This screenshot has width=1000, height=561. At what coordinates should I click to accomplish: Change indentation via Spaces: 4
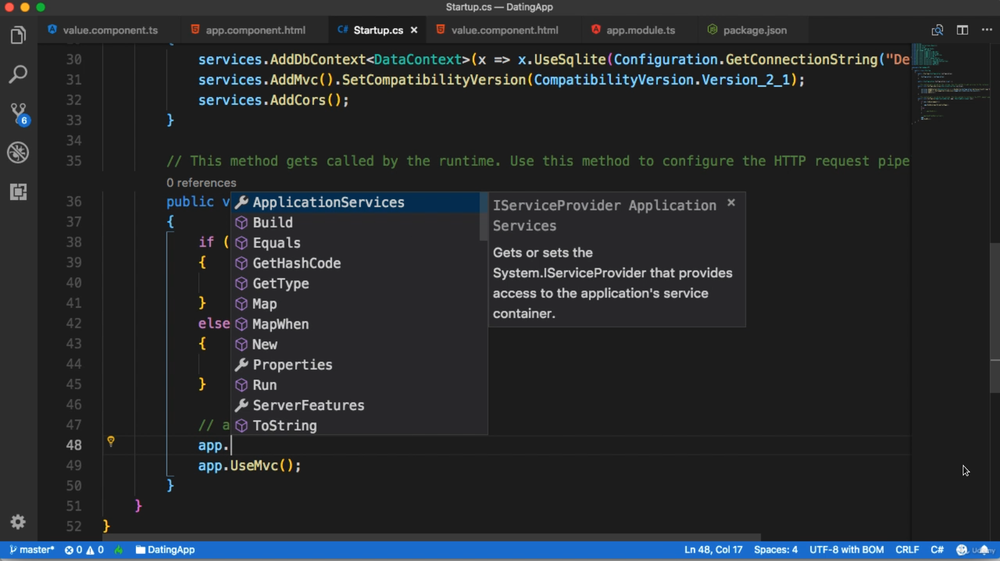tap(776, 550)
